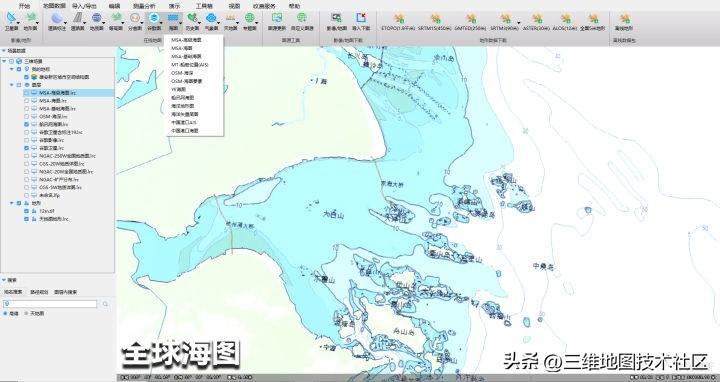Click the satellite map icon in the ribbon

pyautogui.click(x=11, y=18)
